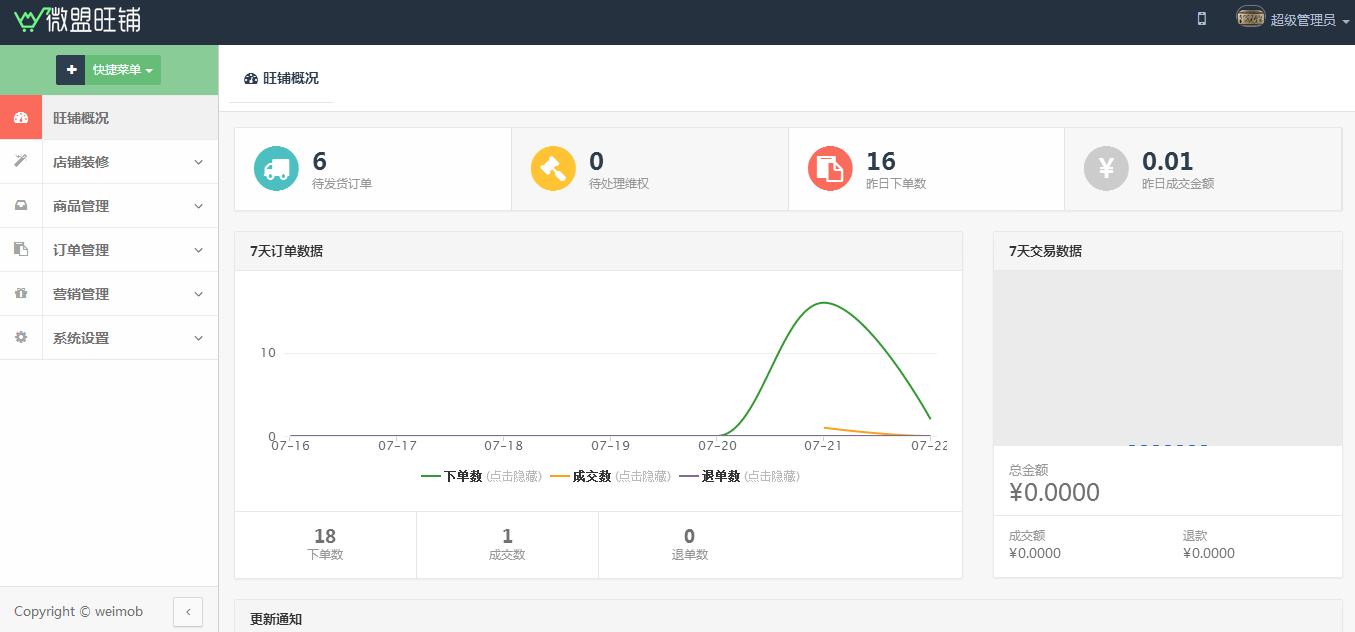The height and width of the screenshot is (632, 1355).
Task: Open the 快捷菜单 dropdown
Action: [x=123, y=70]
